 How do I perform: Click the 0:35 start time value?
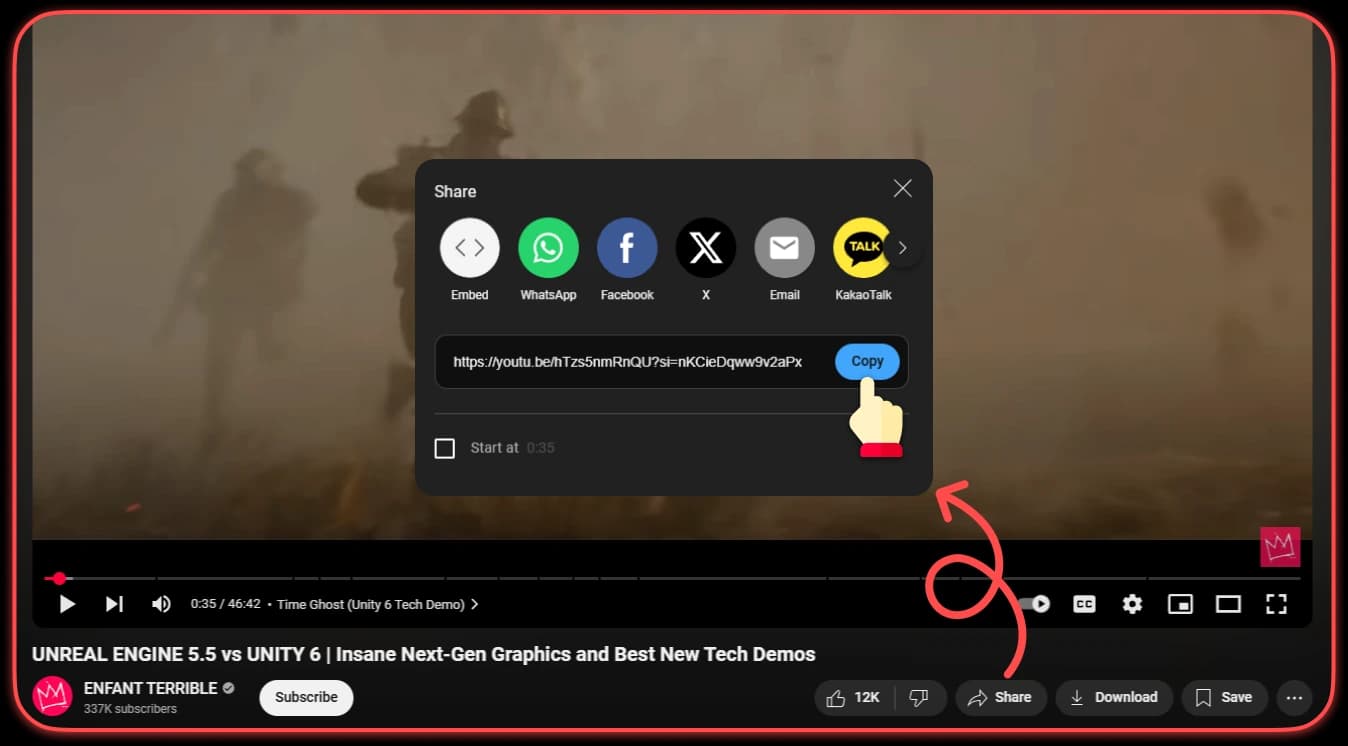click(x=540, y=448)
